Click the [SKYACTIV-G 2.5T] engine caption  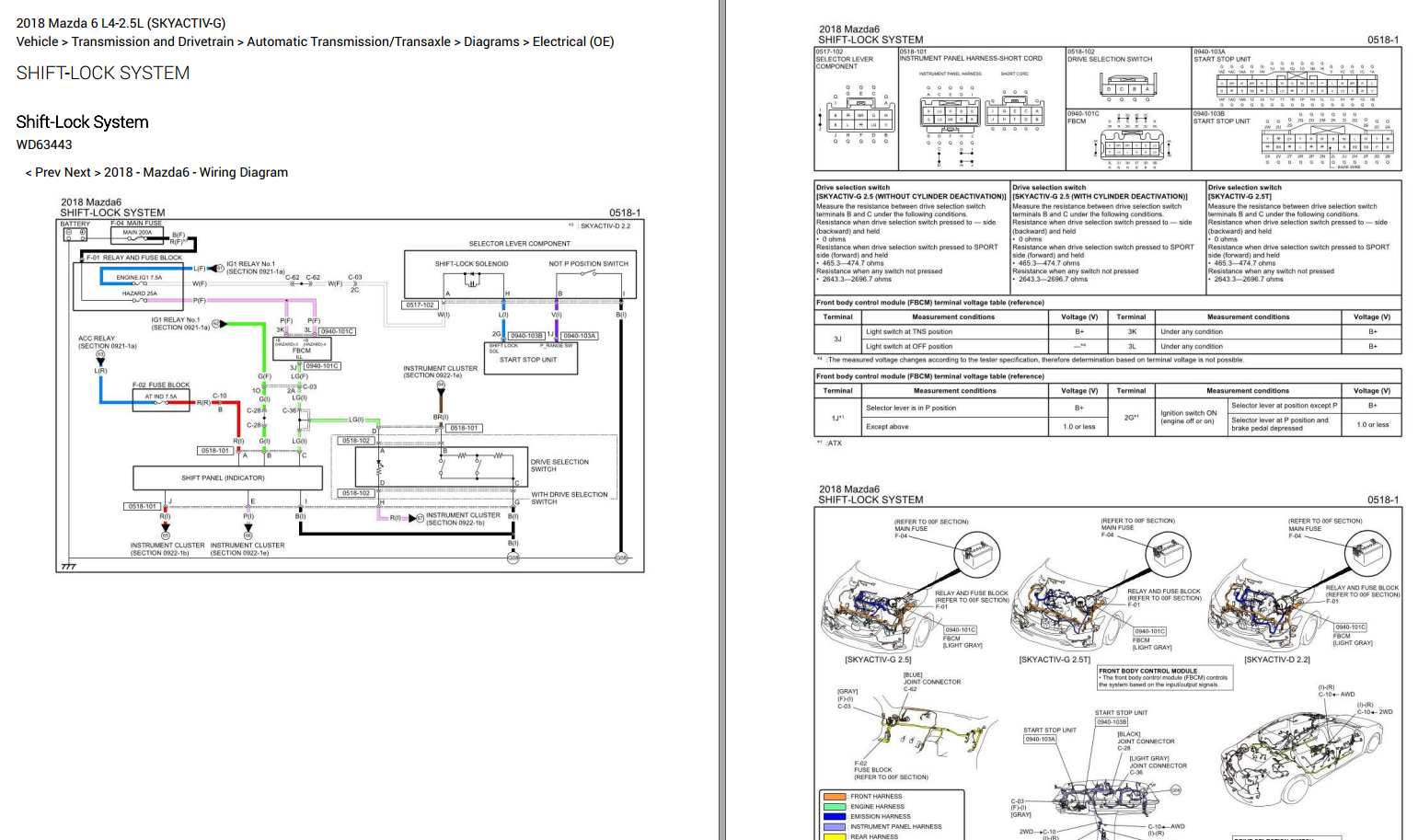pos(1055,660)
